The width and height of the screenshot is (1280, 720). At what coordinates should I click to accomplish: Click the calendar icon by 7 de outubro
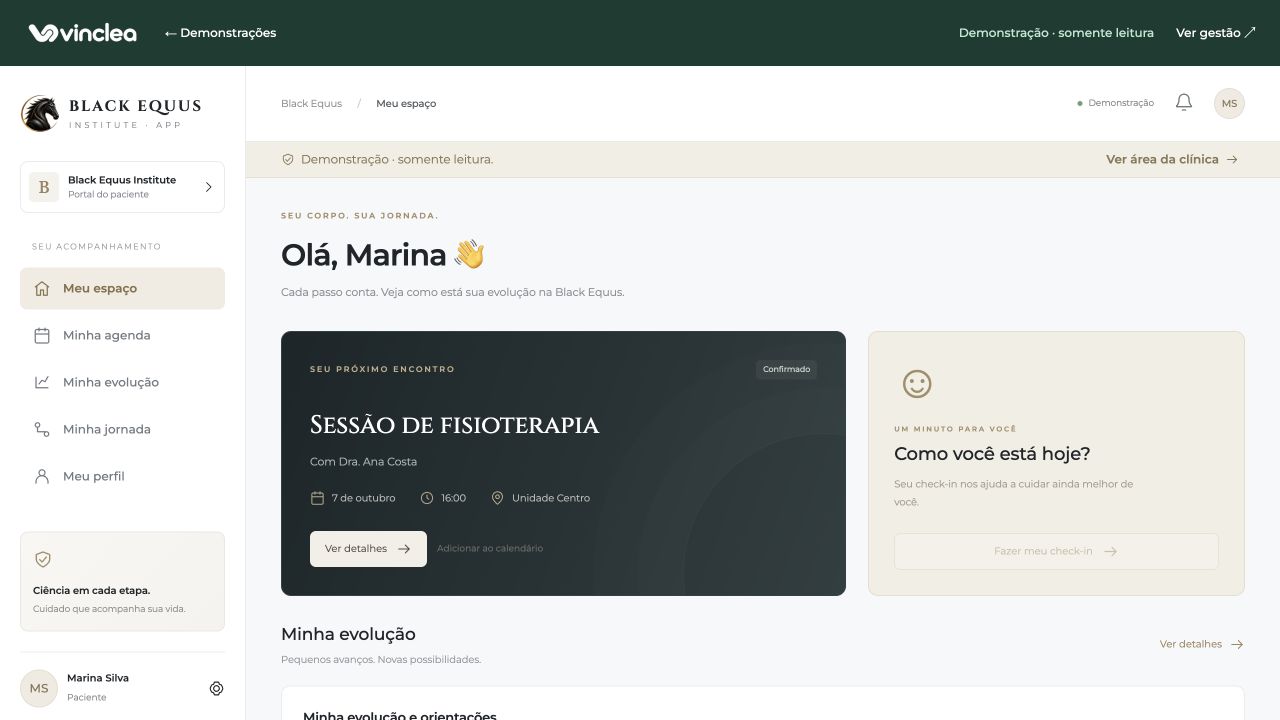tap(318, 498)
